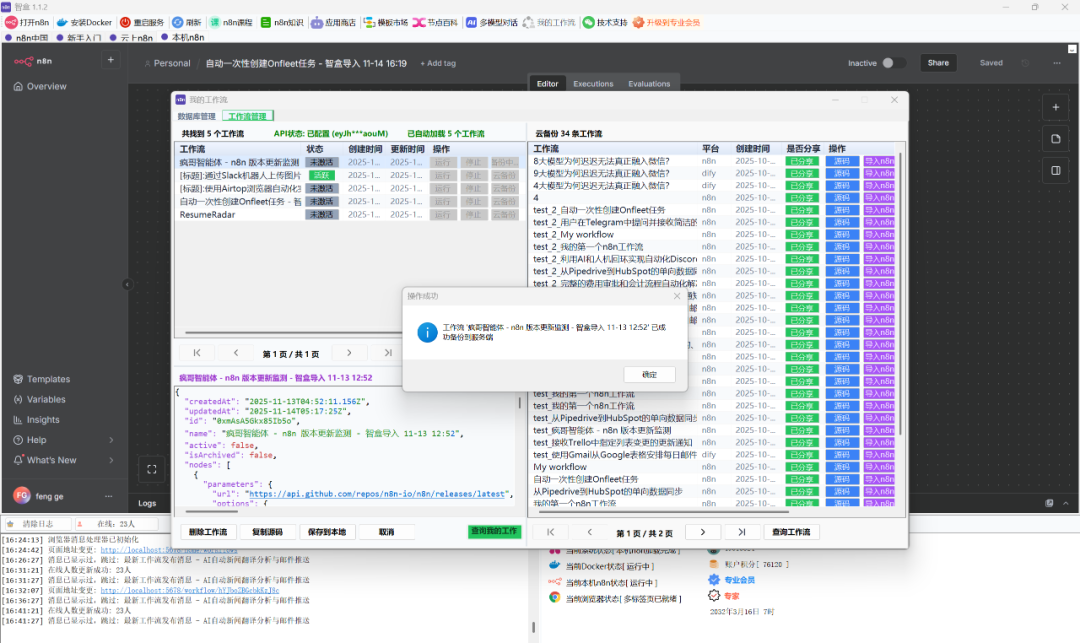Open the 技术支持 WeChat icon
Image resolution: width=1080 pixels, height=643 pixels.
pyautogui.click(x=588, y=22)
